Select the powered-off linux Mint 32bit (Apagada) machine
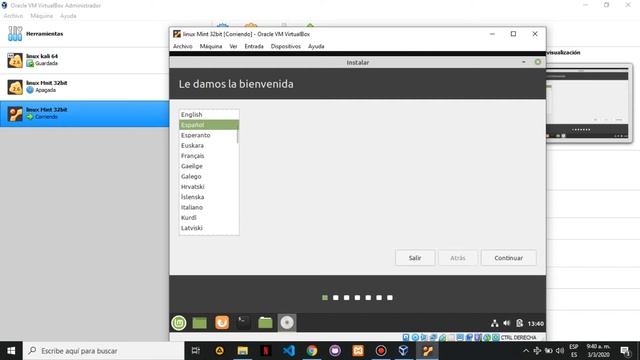This screenshot has width=640, height=360. coord(84,87)
